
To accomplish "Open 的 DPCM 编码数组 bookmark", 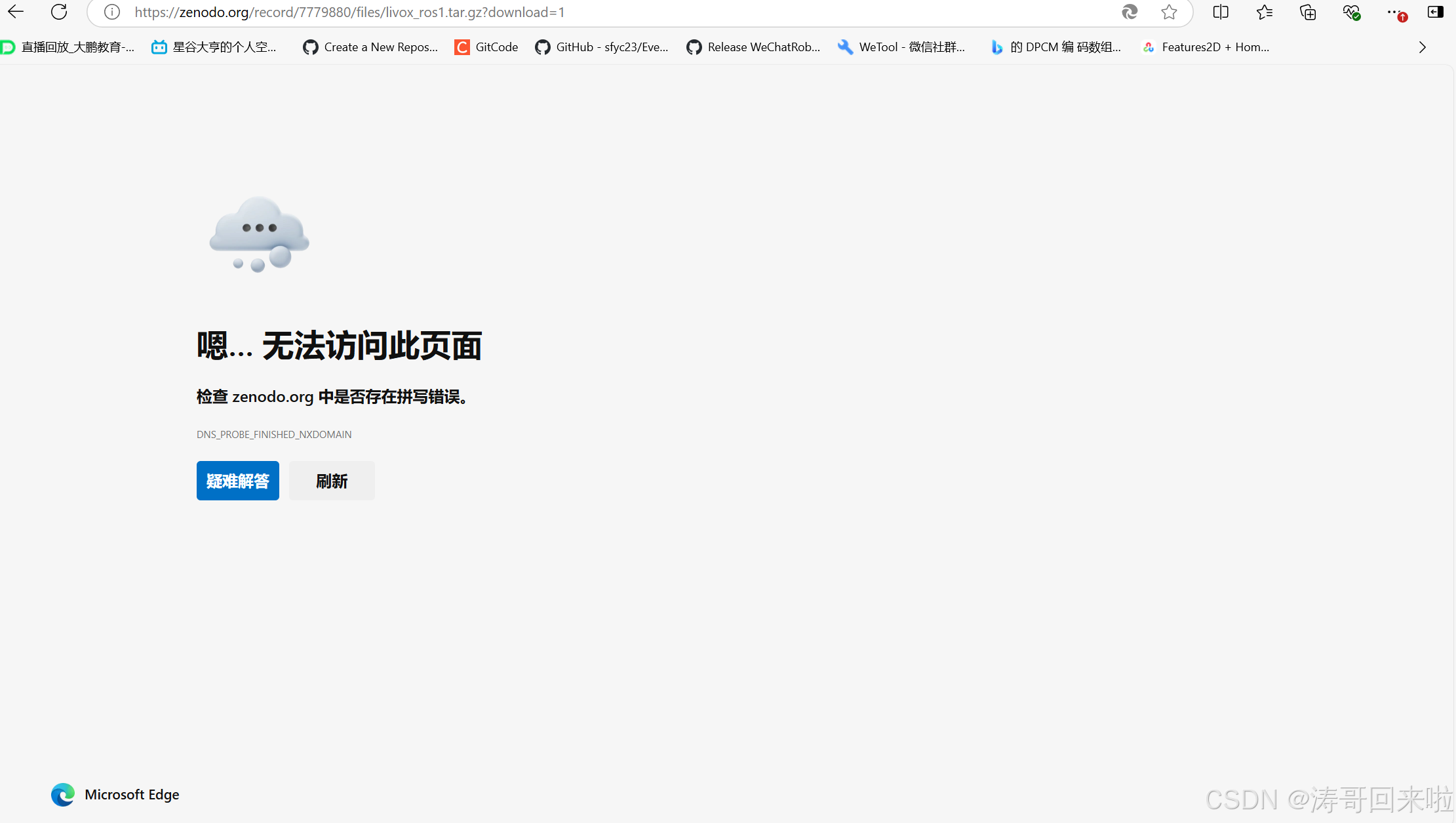I will coord(1055,47).
